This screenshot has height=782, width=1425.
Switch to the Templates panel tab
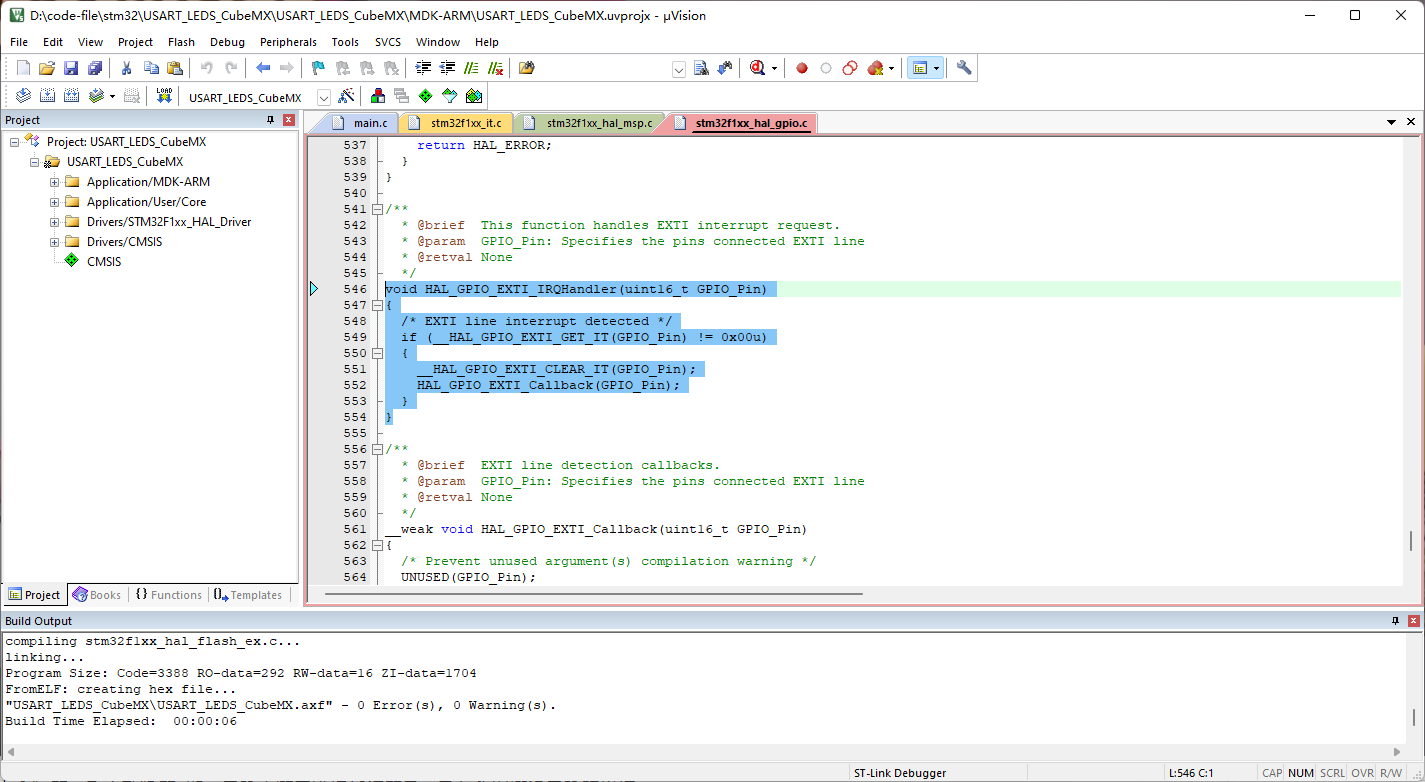(247, 595)
